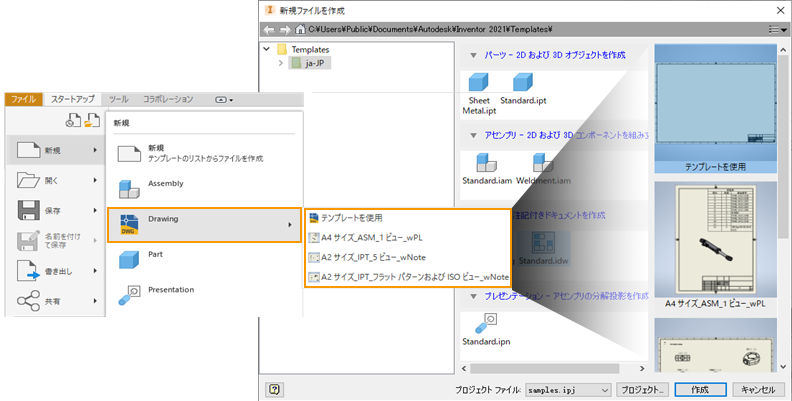Switch to the コラボレーション ribbon tab
The width and height of the screenshot is (792, 401).
(168, 99)
